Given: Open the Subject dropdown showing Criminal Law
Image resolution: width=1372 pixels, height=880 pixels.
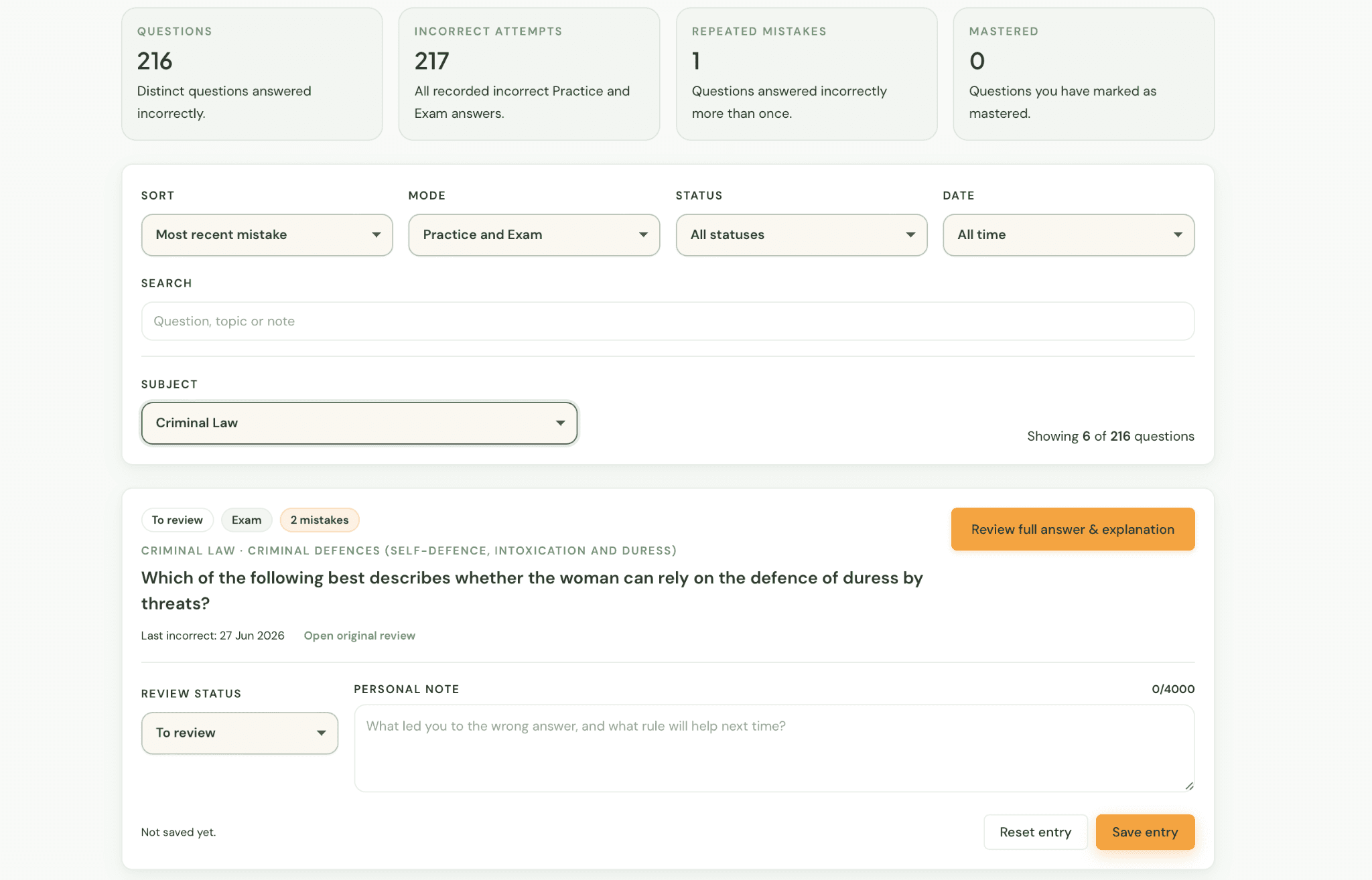Looking at the screenshot, I should pyautogui.click(x=359, y=423).
